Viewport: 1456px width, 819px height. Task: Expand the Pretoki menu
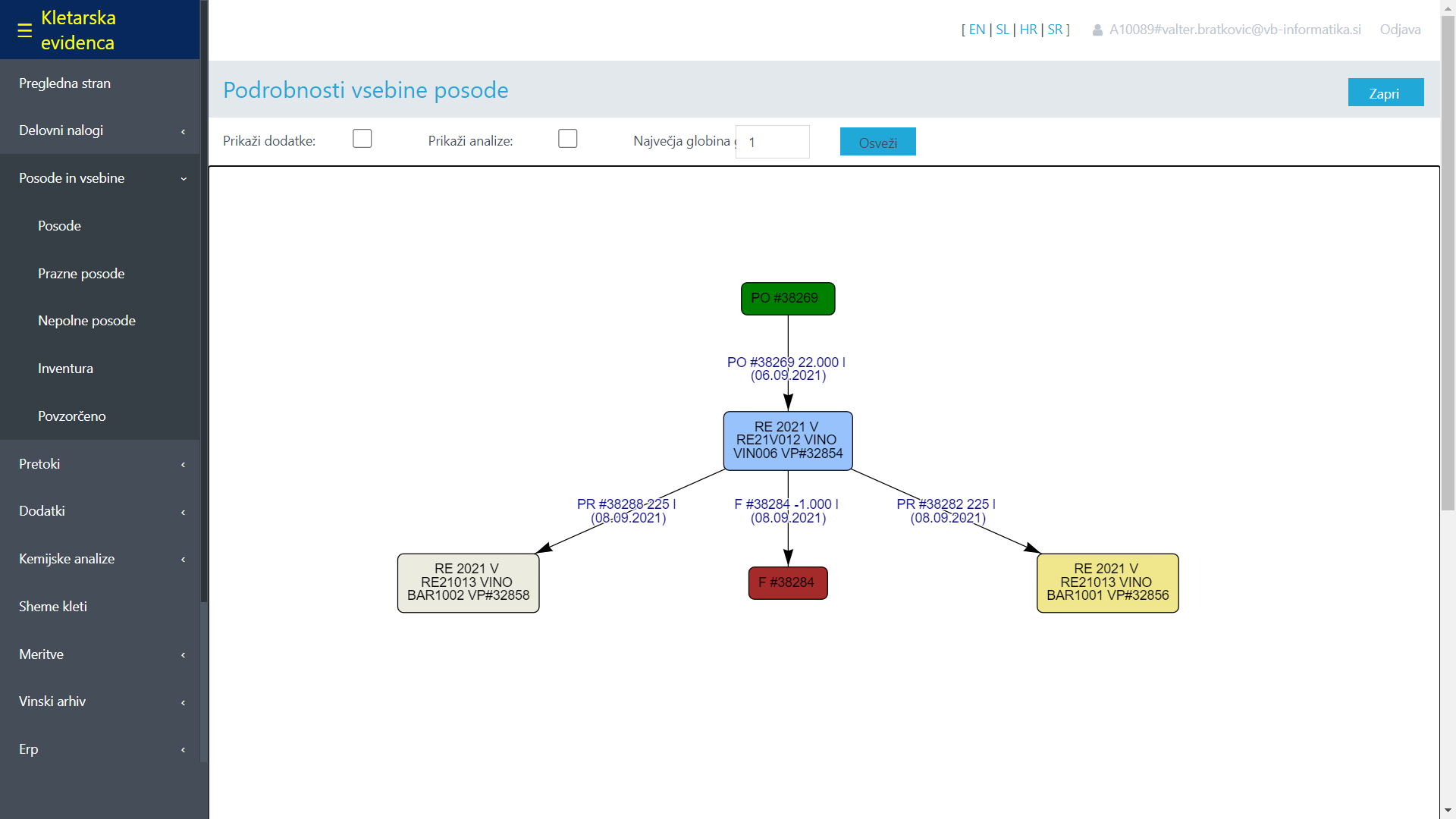click(100, 464)
